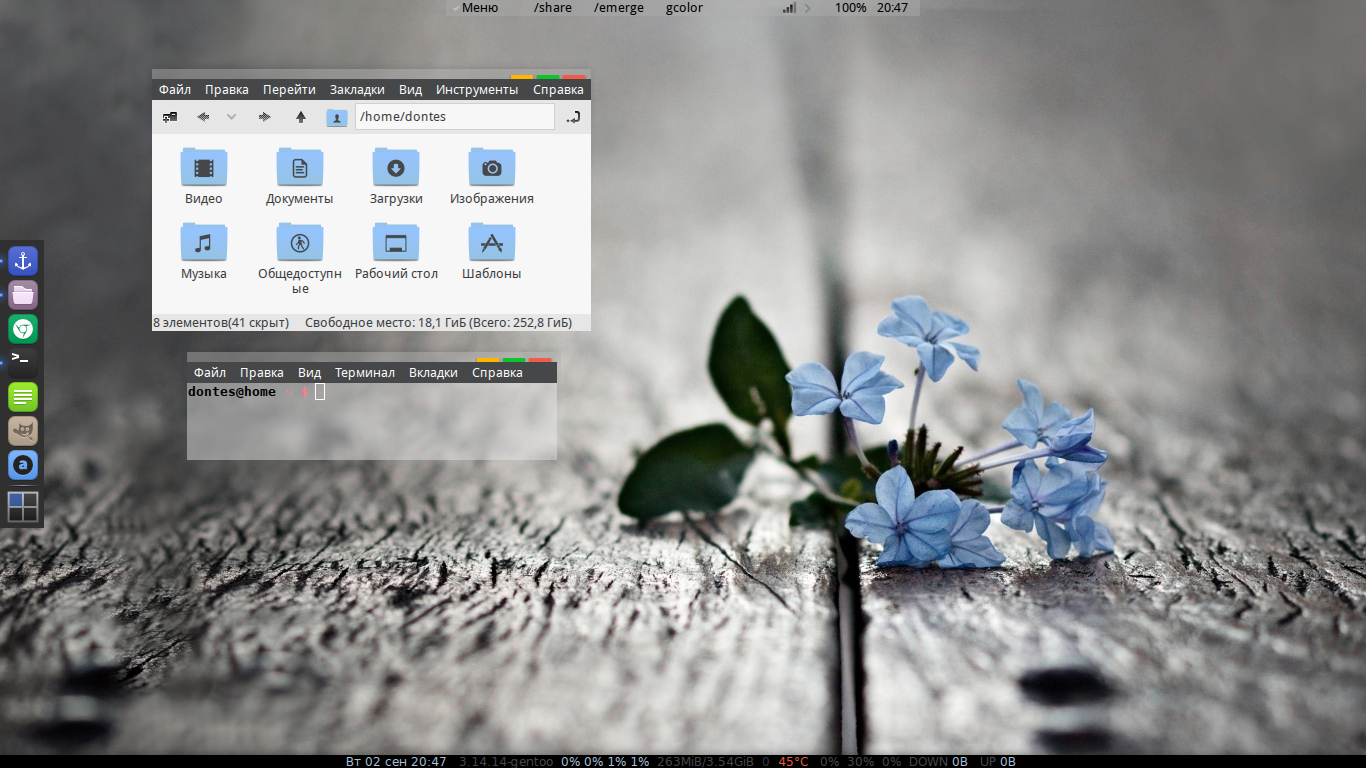Go back to previous folder
1366x768 pixels.
click(203, 117)
